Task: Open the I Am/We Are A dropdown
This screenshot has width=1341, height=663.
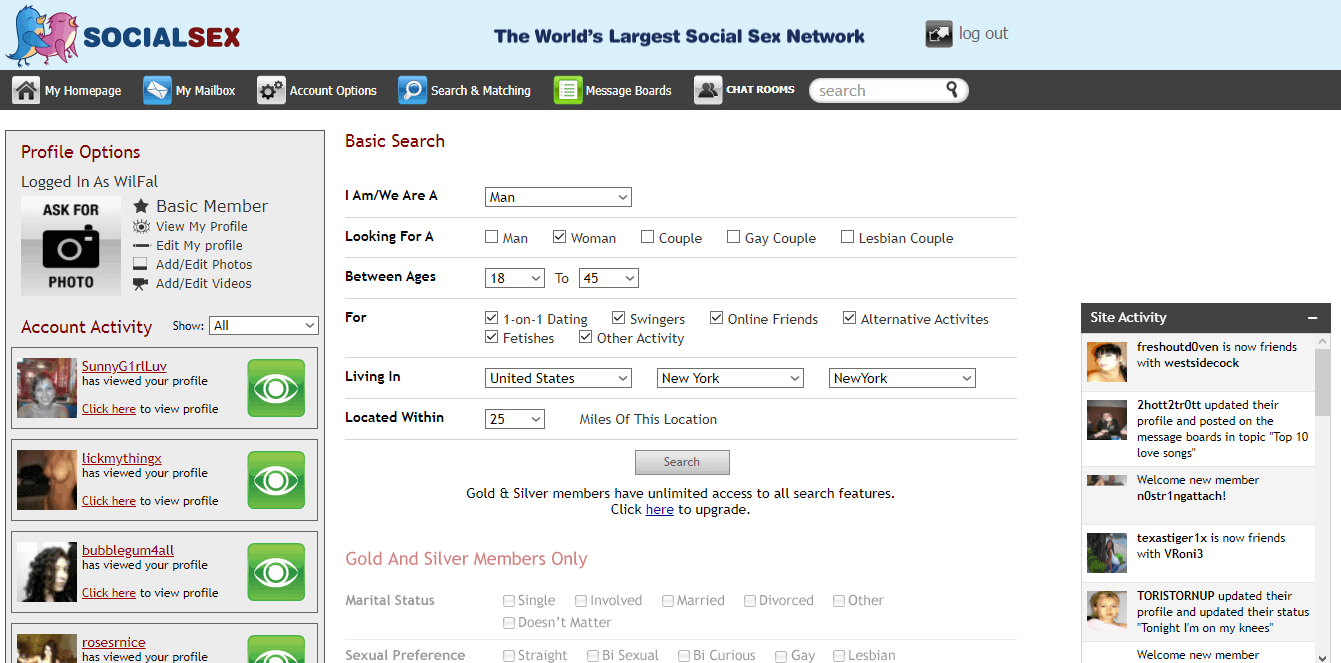Action: 558,197
